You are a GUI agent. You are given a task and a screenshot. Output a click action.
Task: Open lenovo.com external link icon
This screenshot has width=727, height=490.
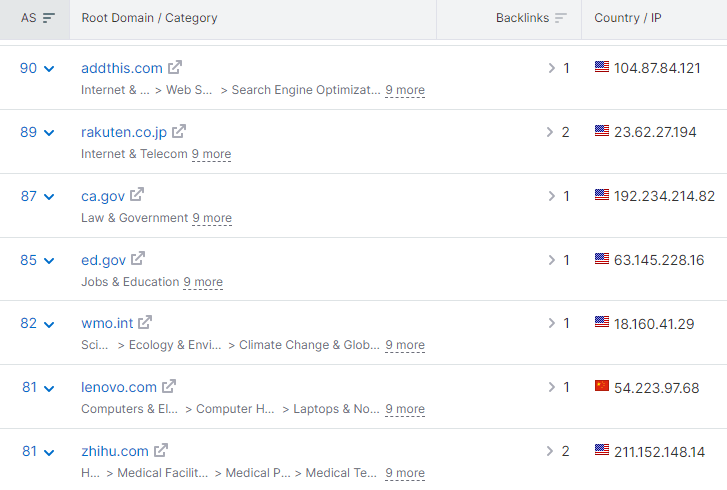coord(169,386)
